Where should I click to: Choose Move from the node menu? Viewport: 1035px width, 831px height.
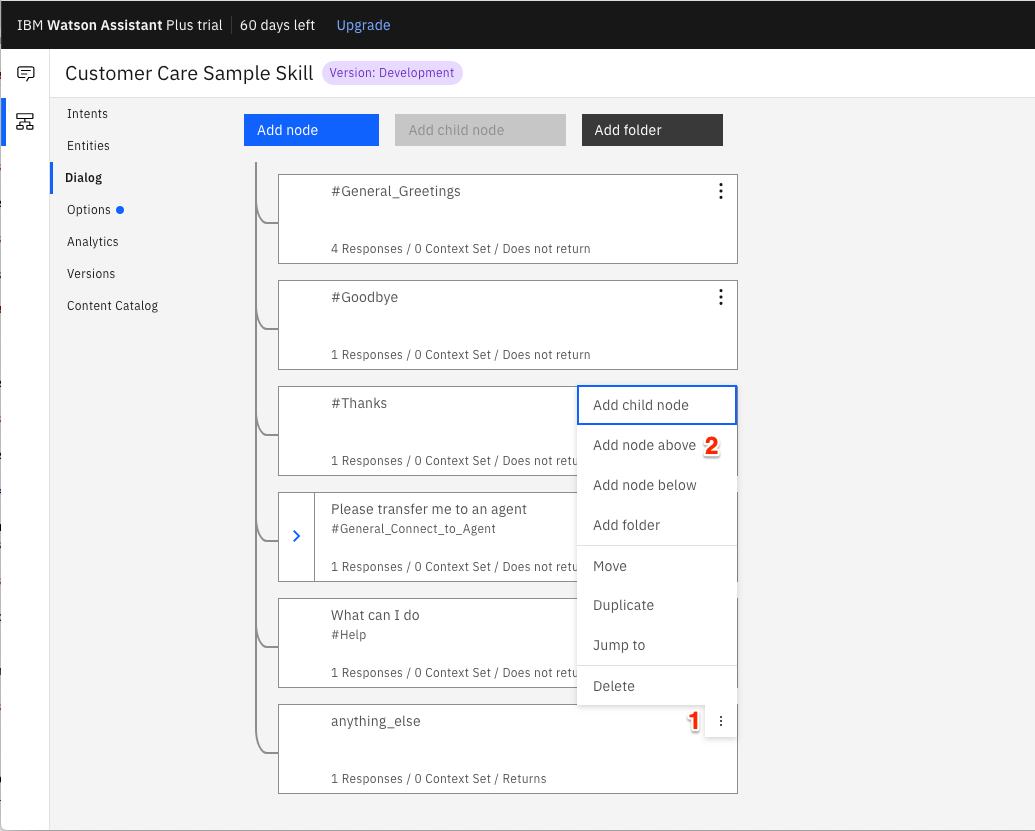coord(657,566)
